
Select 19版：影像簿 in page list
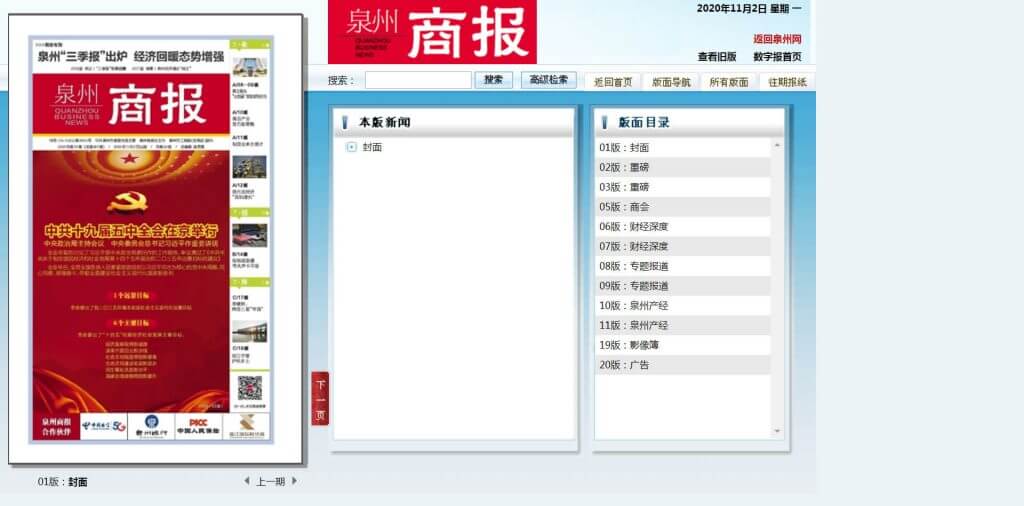click(x=683, y=345)
